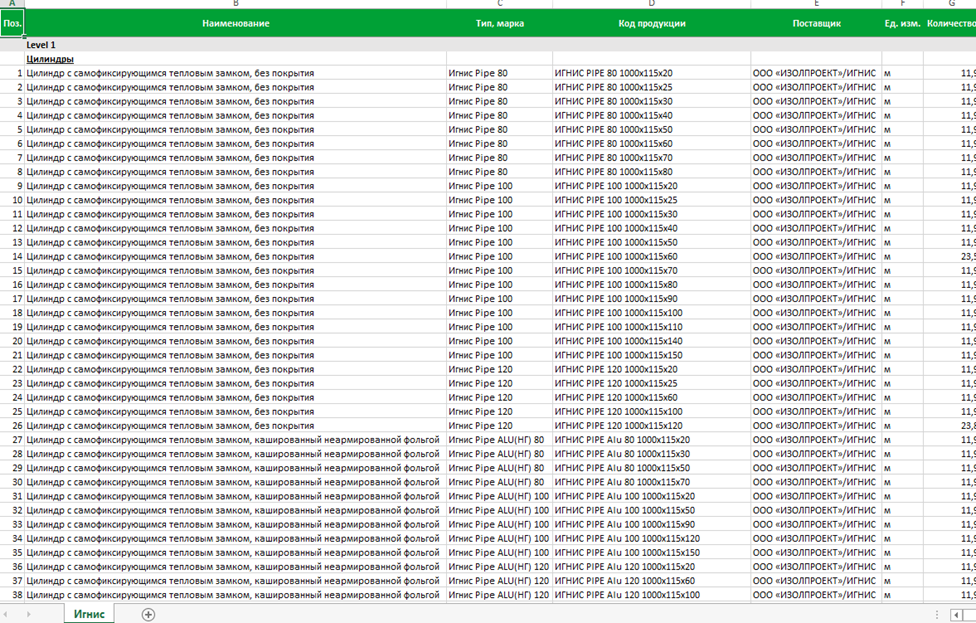
Task: Select cell ИГНИС PIPE 80 1000x115x70
Action: [652, 157]
